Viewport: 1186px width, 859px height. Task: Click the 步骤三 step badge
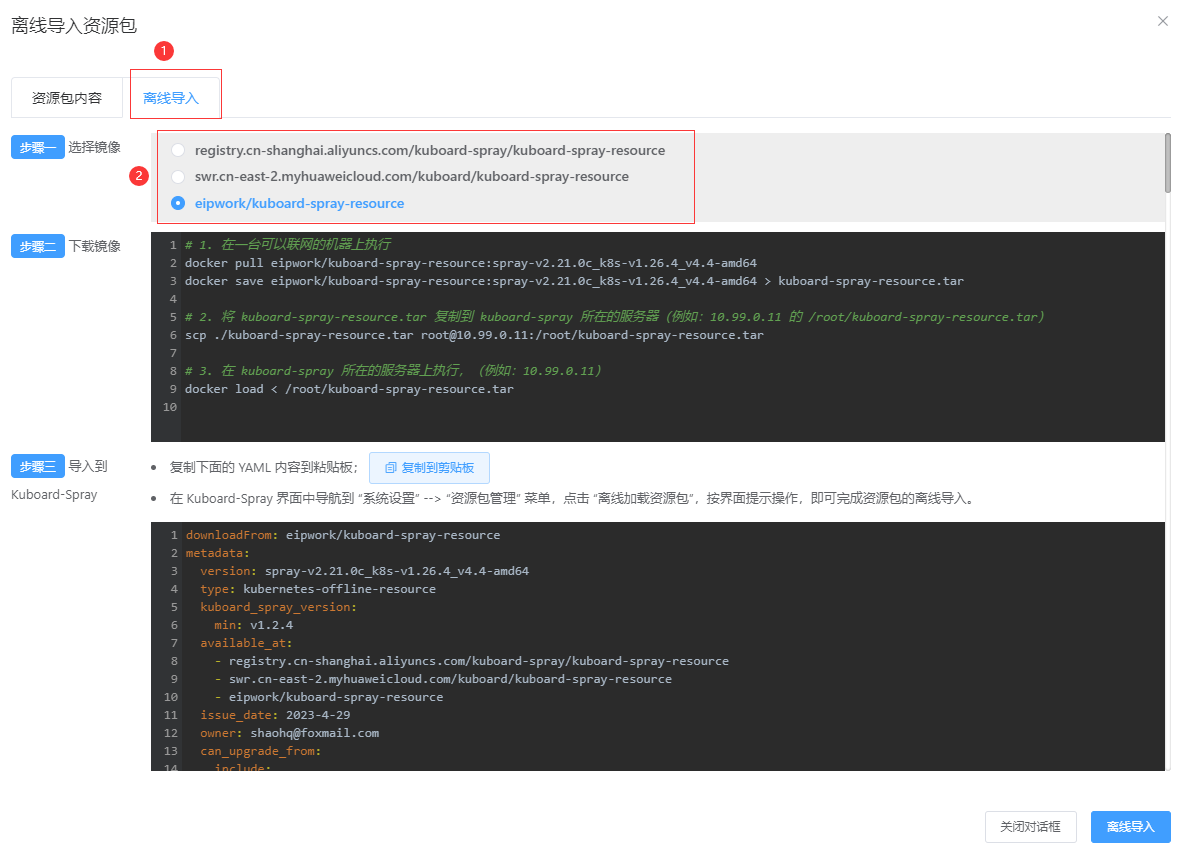click(37, 466)
